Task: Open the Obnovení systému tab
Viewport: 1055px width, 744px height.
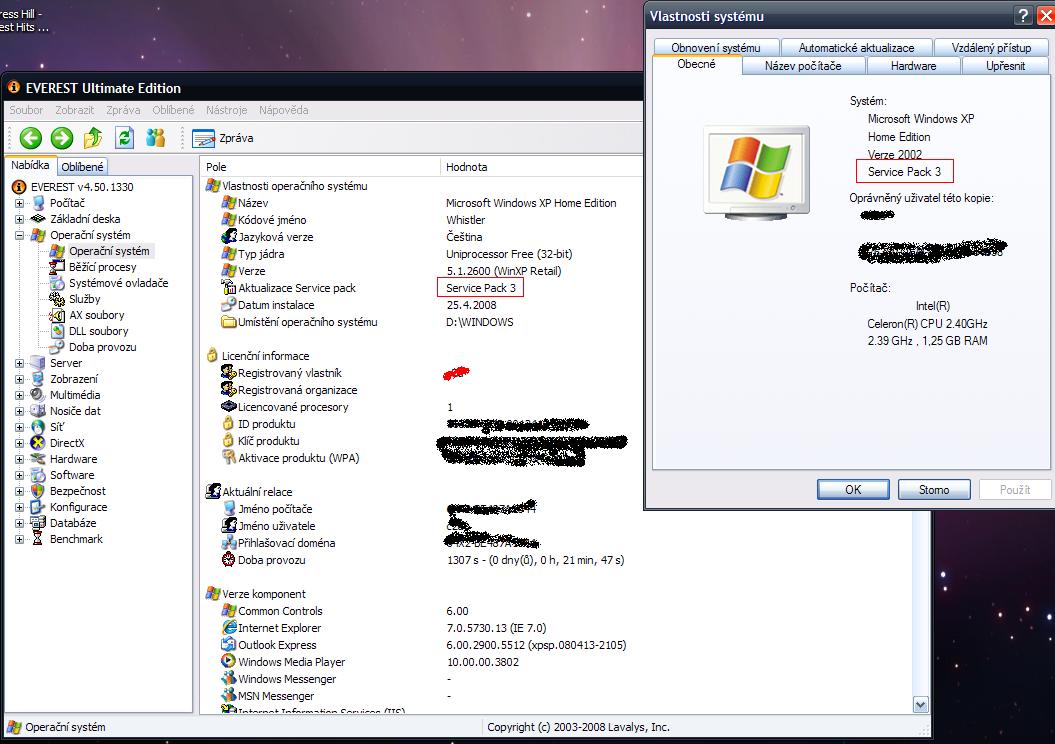Action: [716, 48]
